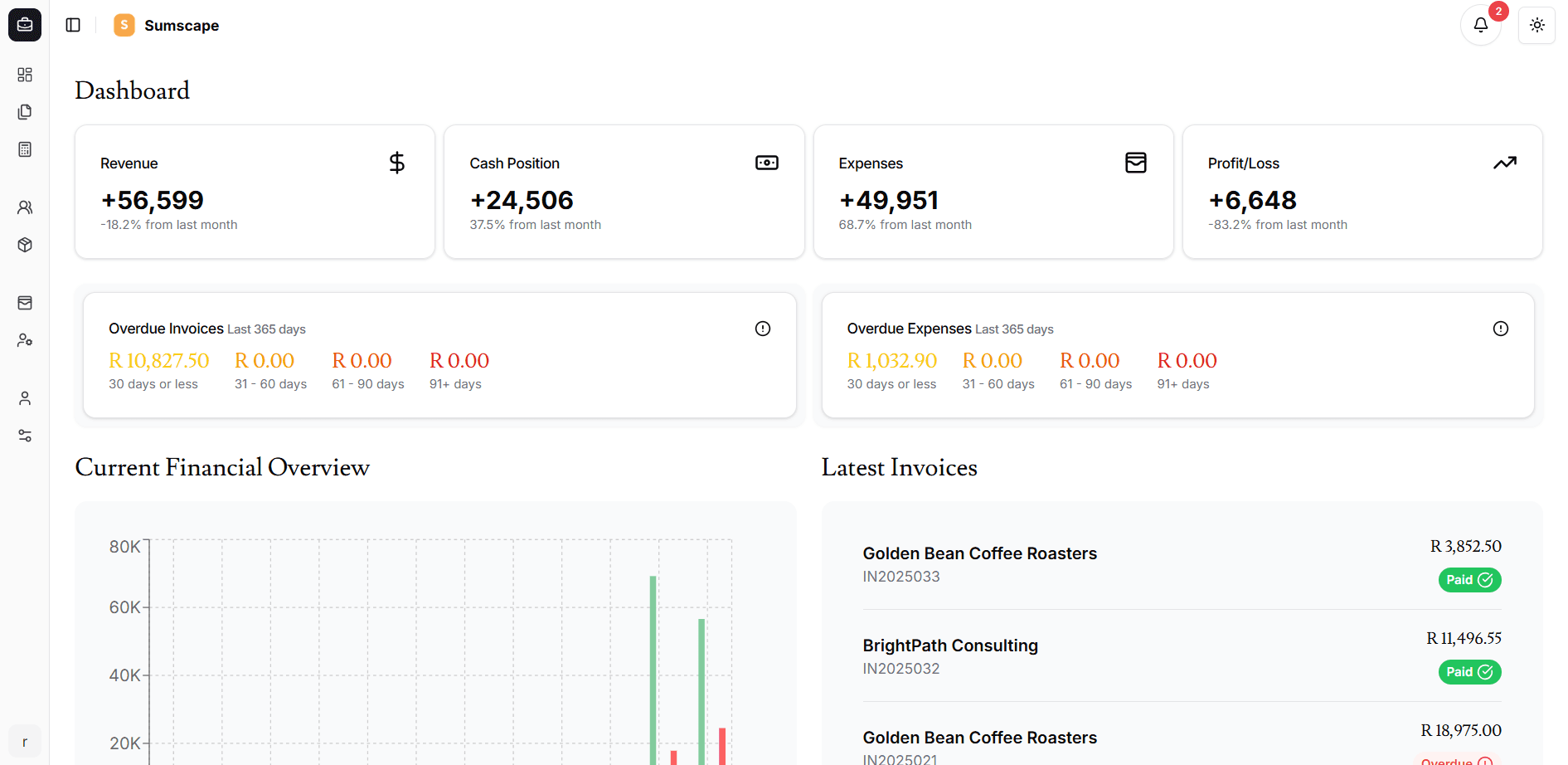Click overdue expenses amount R 1,032.90

click(x=892, y=361)
